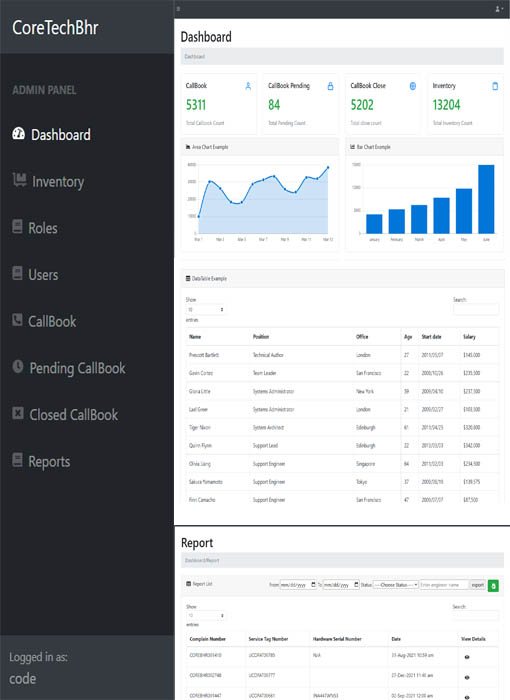Viewport: 510px width, 700px height.
Task: Click the Dashboard gauge icon in sidebar
Action: [x=18, y=133]
